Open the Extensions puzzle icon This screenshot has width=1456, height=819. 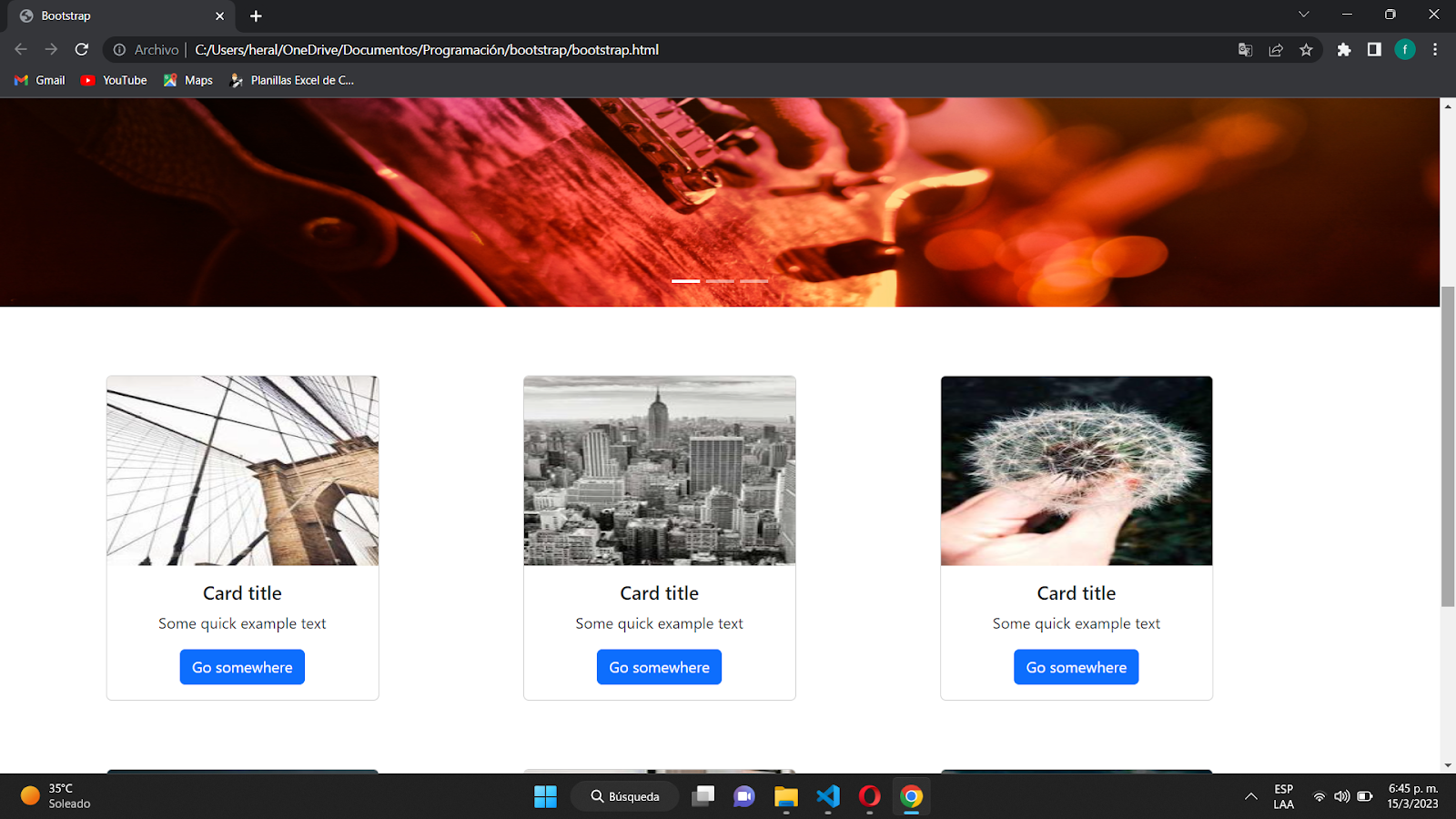click(1344, 50)
